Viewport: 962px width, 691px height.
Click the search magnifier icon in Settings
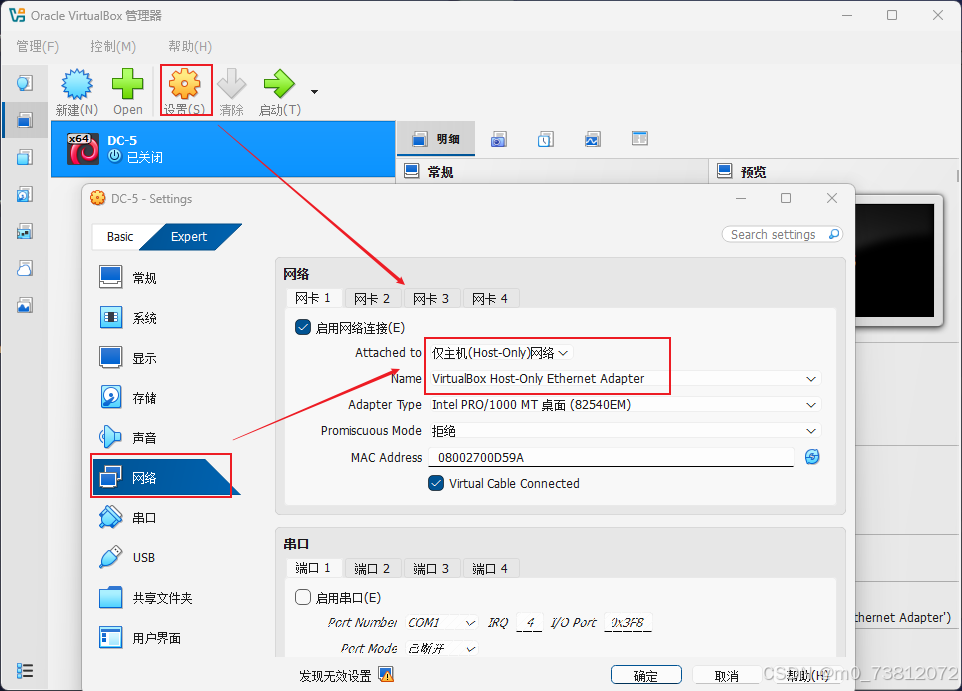tap(834, 234)
